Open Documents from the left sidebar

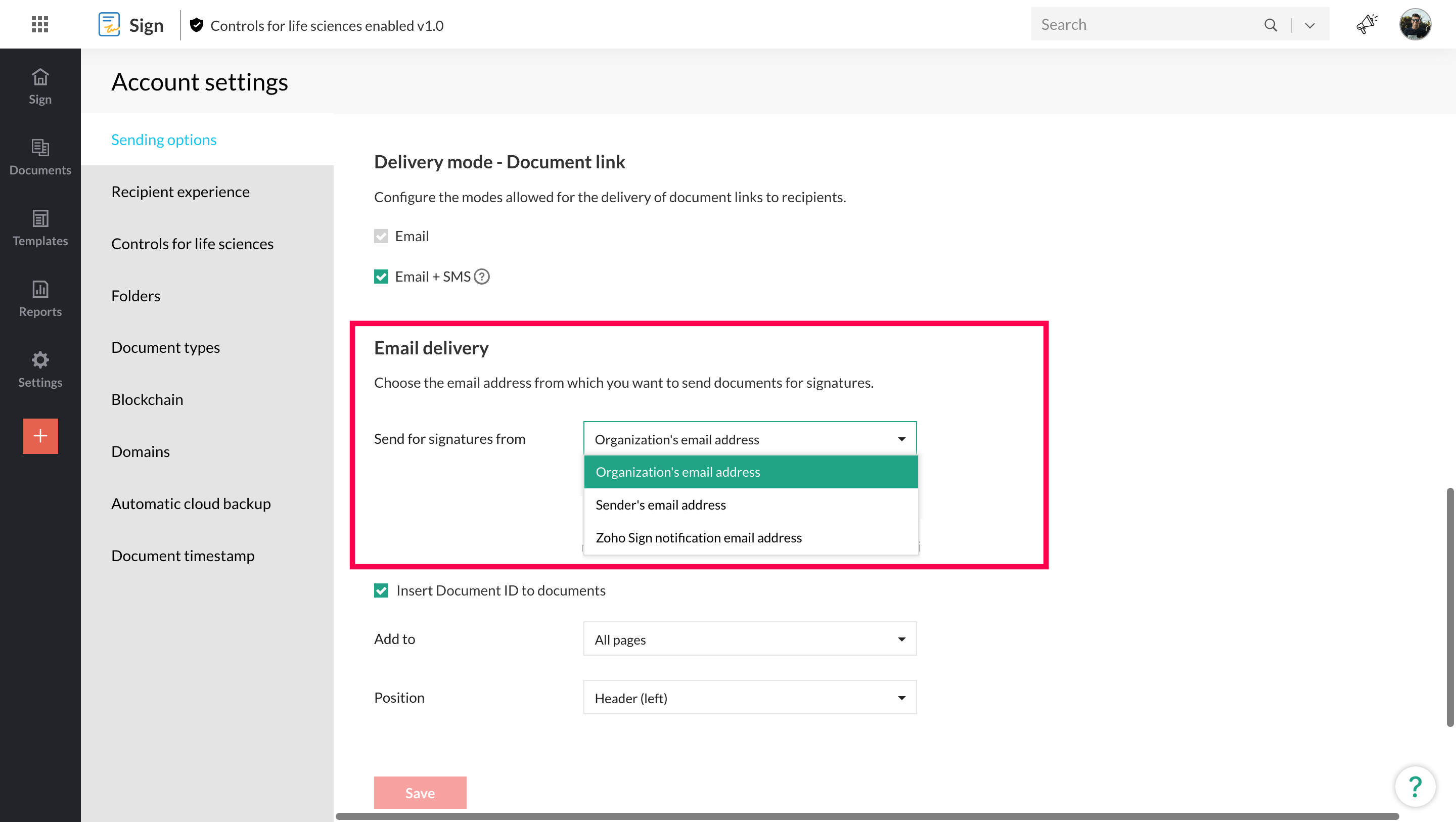40,157
